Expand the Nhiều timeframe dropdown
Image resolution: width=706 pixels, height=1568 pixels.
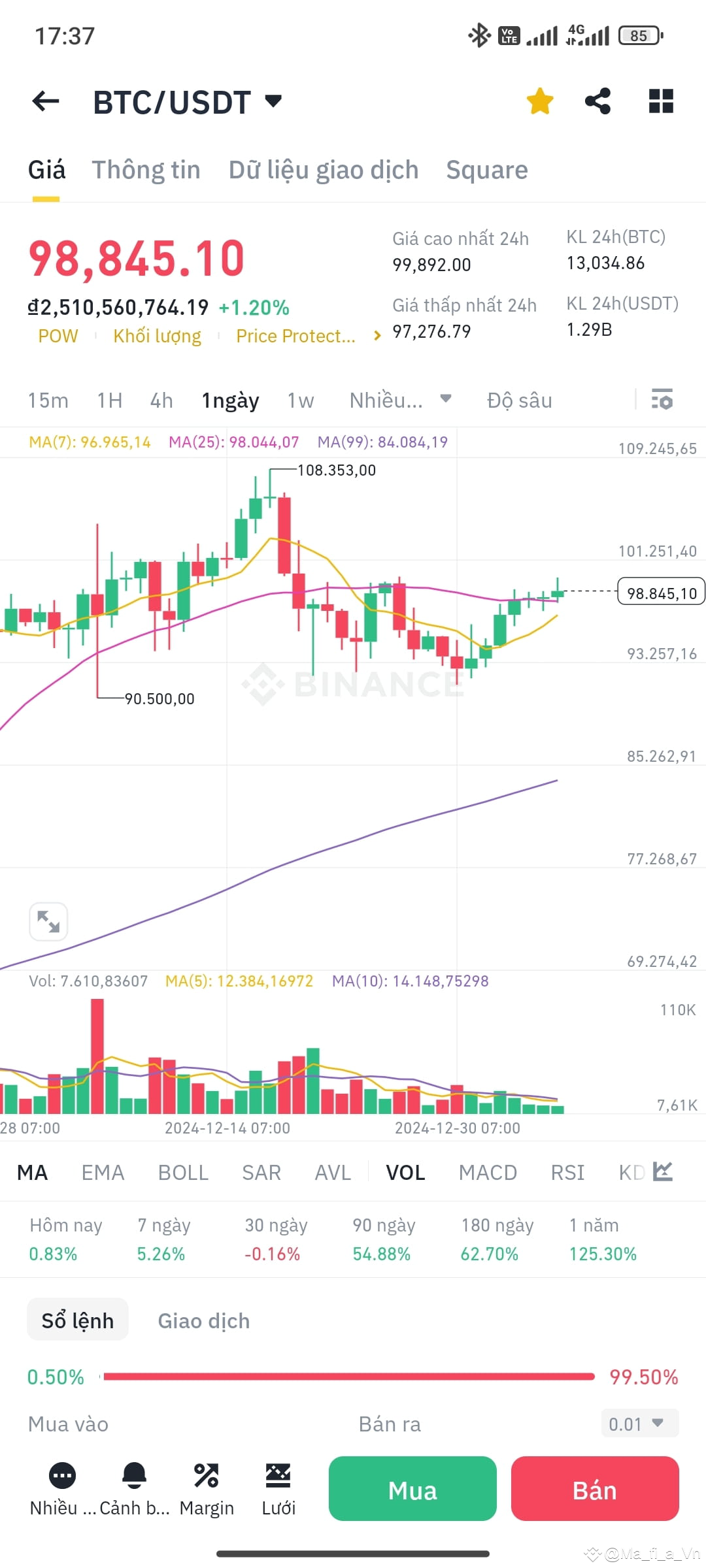coord(398,400)
